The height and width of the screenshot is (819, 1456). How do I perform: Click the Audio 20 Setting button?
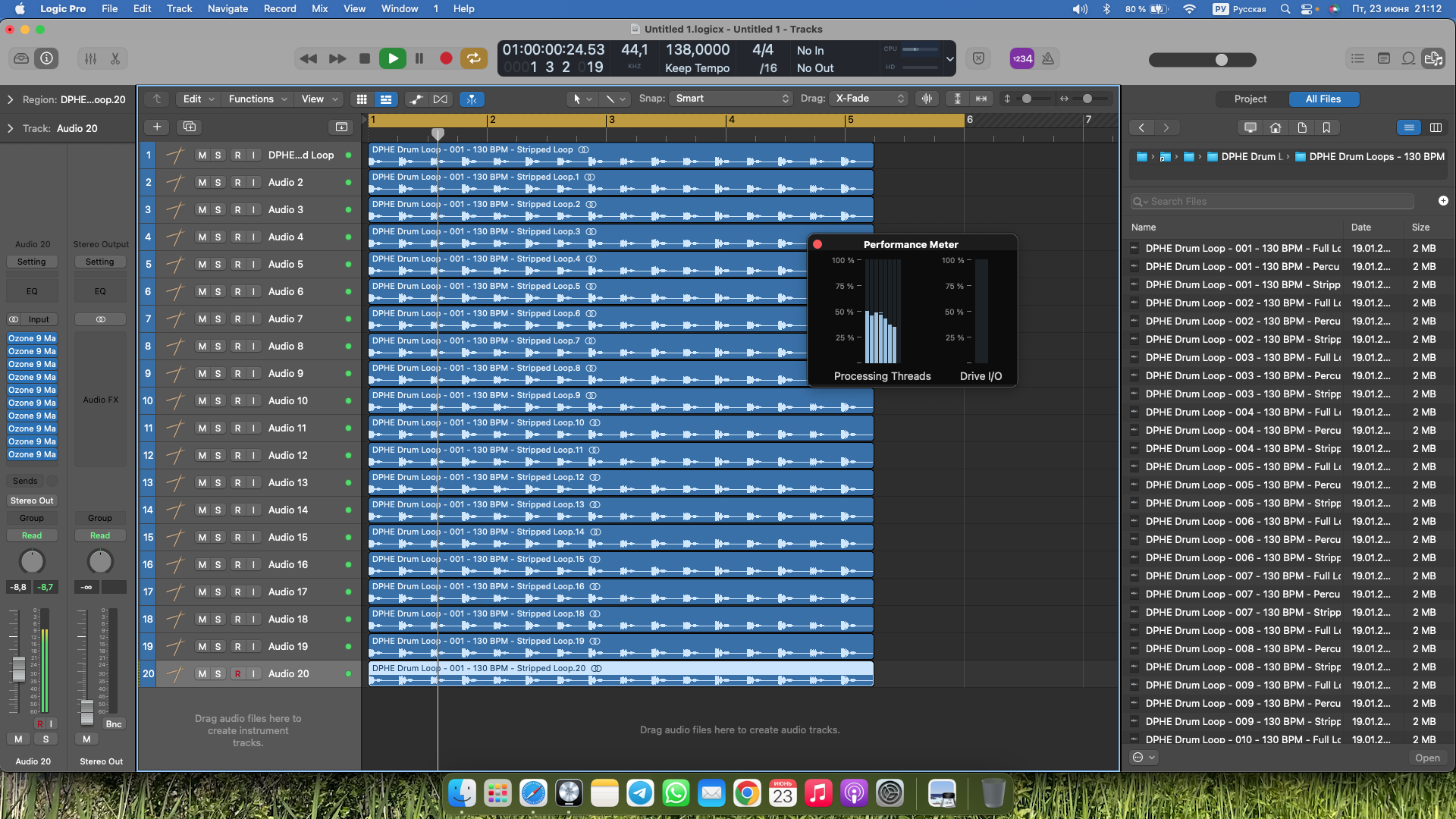(32, 262)
